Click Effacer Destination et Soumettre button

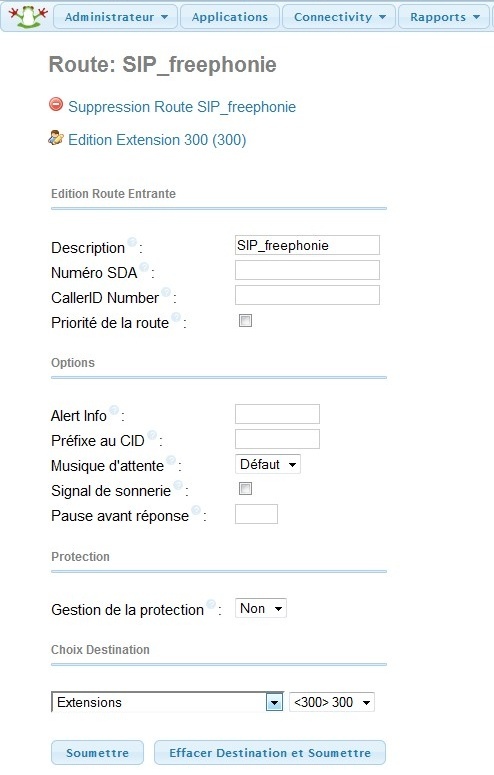click(x=270, y=753)
